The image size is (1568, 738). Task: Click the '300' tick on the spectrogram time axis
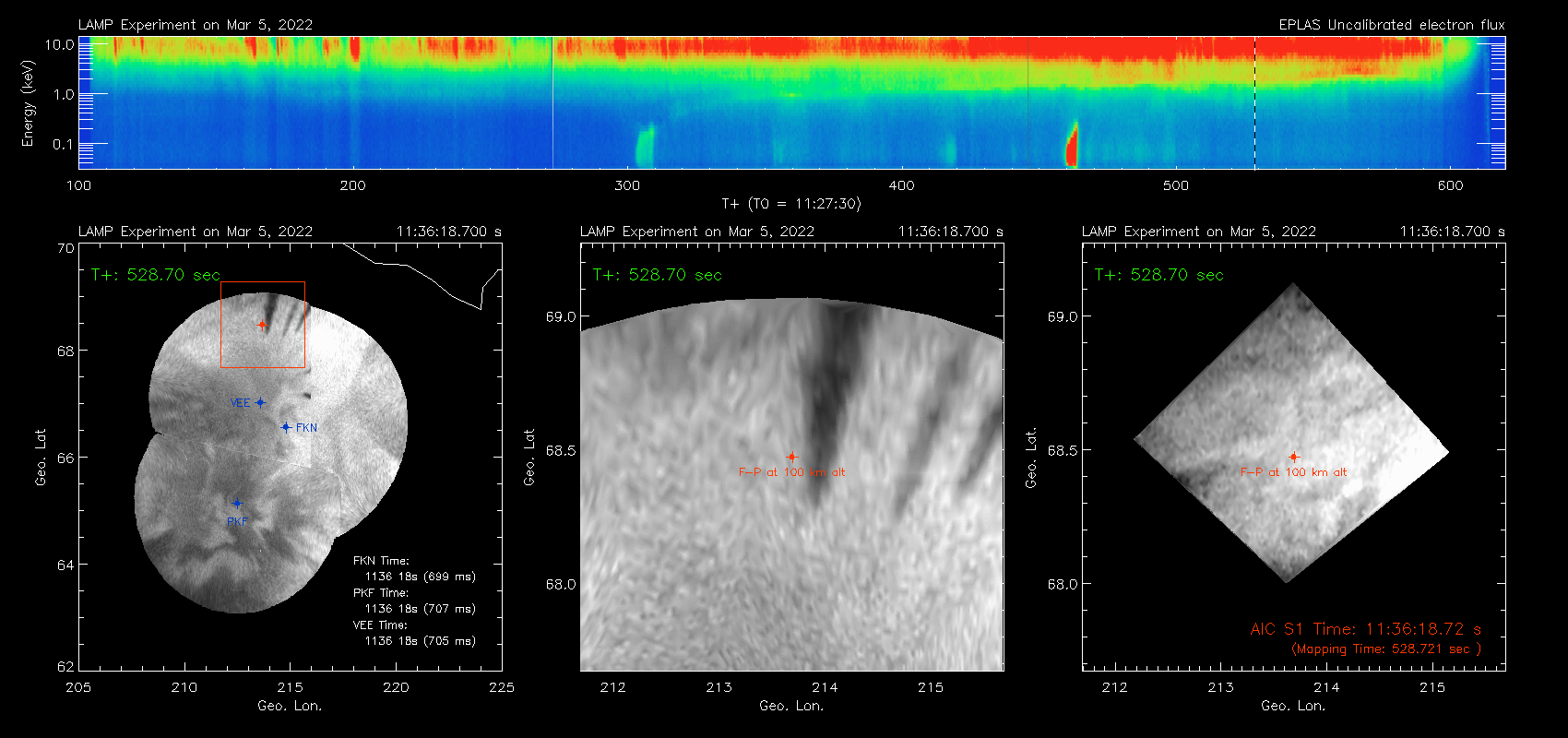click(x=627, y=185)
